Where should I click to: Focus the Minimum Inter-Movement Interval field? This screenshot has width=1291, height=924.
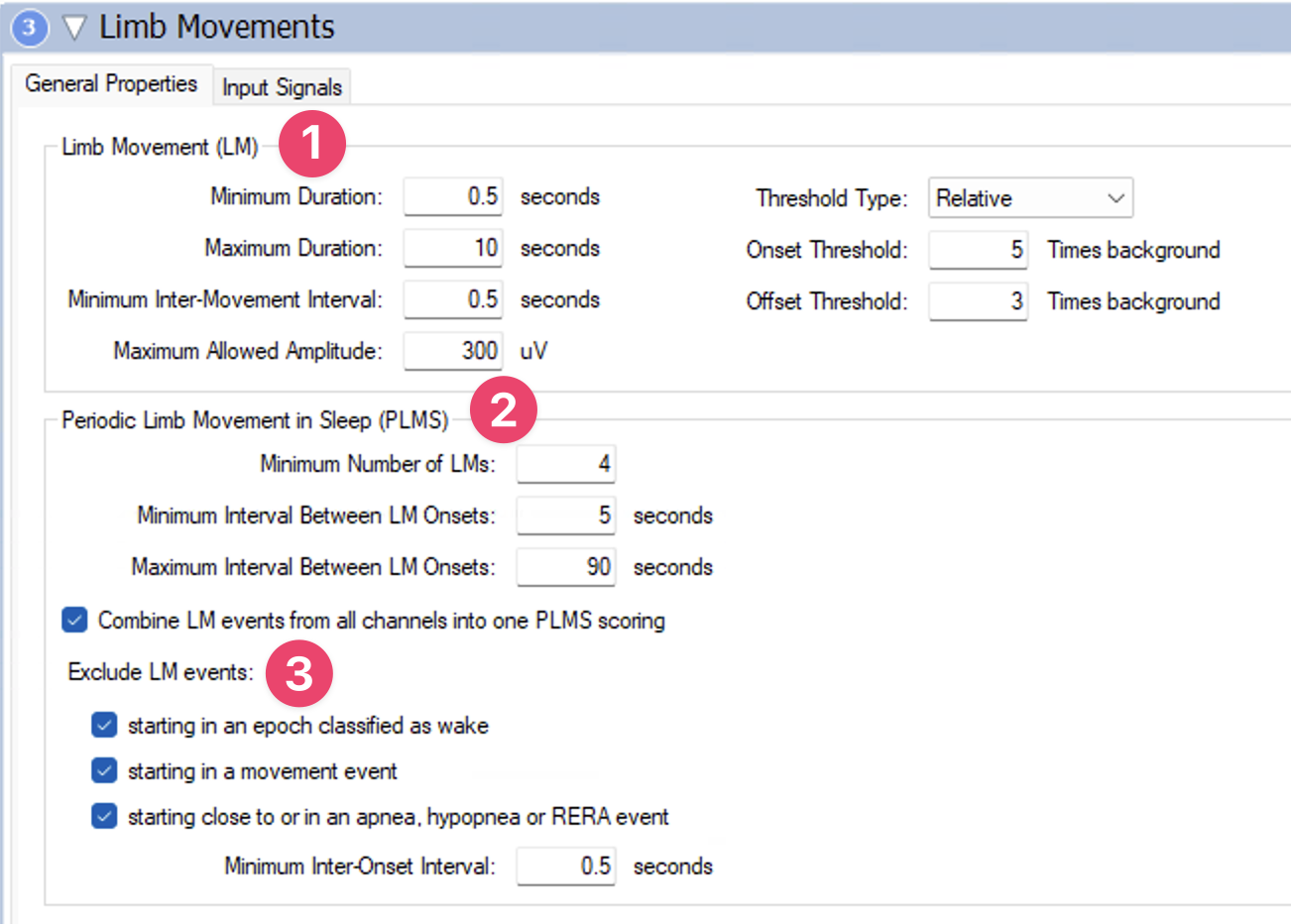(452, 299)
